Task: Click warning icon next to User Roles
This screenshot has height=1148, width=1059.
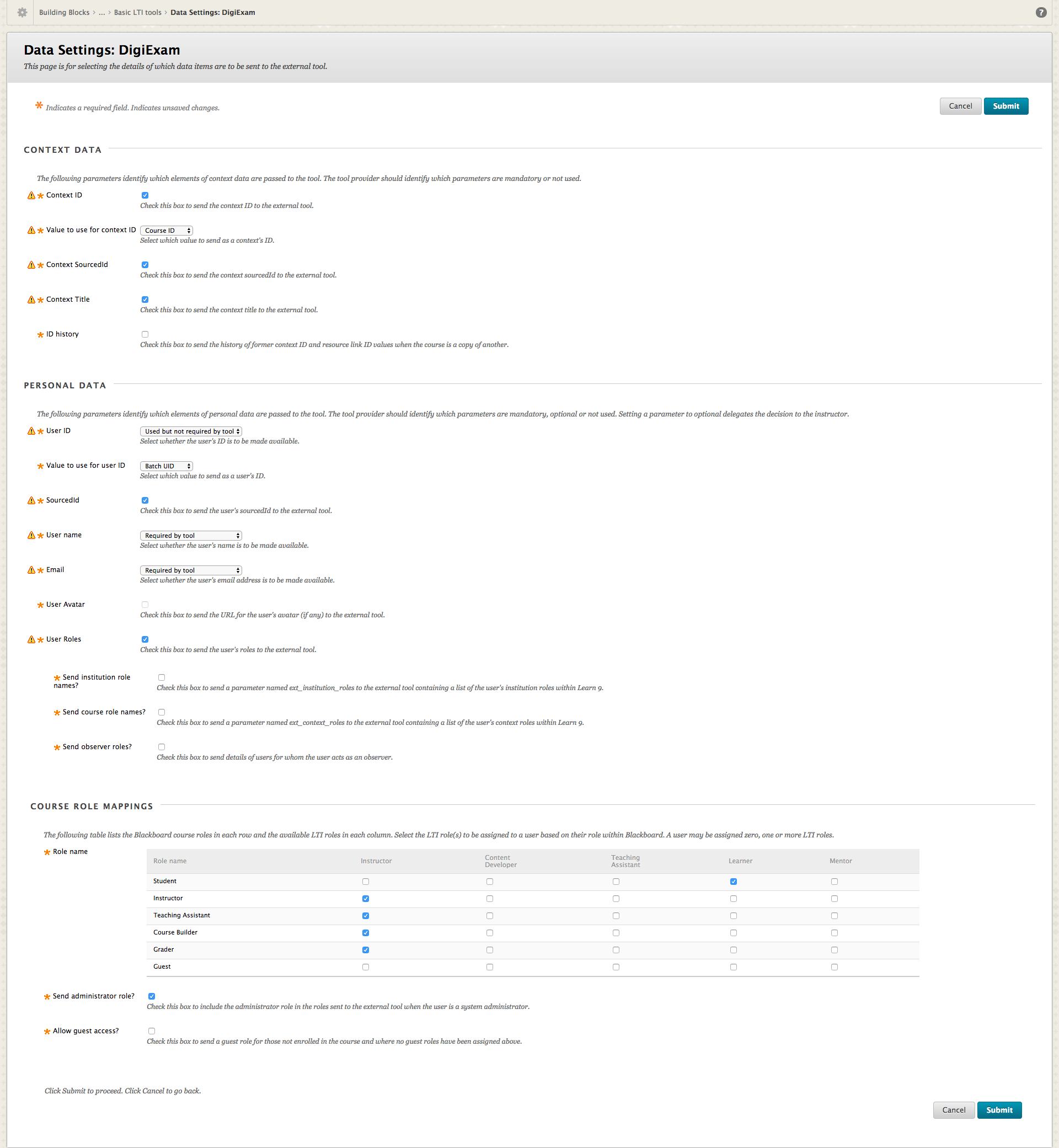Action: click(31, 639)
